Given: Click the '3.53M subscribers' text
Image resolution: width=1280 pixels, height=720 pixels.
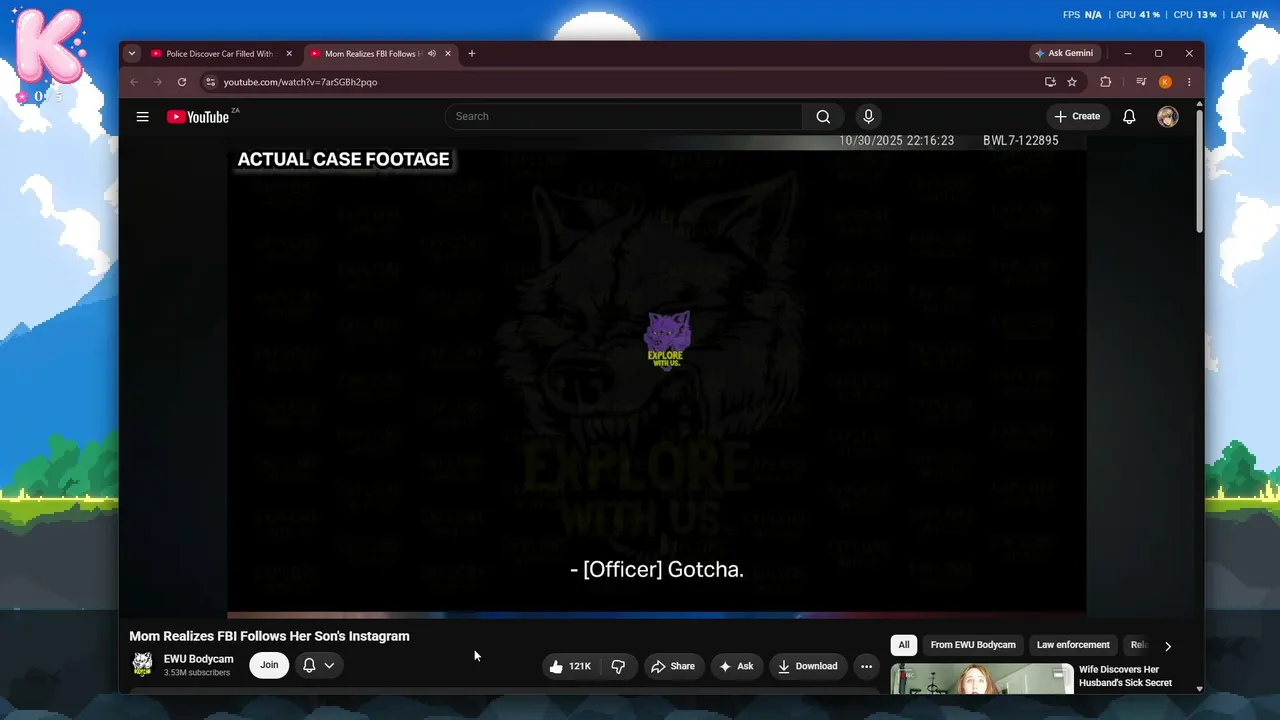Looking at the screenshot, I should pos(197,673).
